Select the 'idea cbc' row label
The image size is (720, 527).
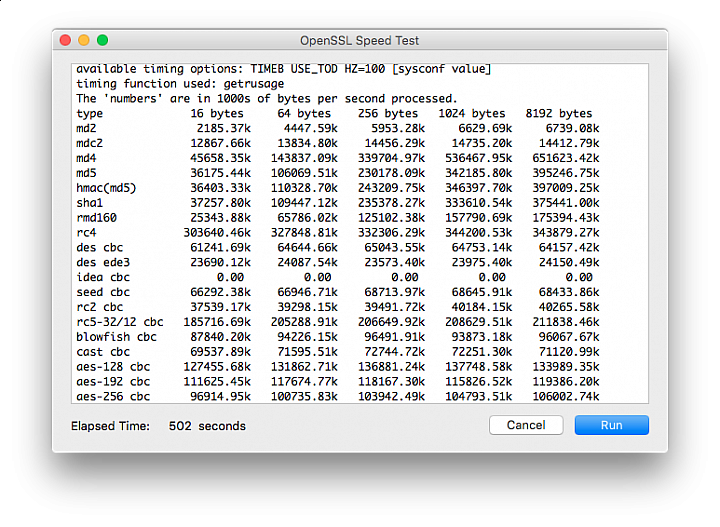103,278
